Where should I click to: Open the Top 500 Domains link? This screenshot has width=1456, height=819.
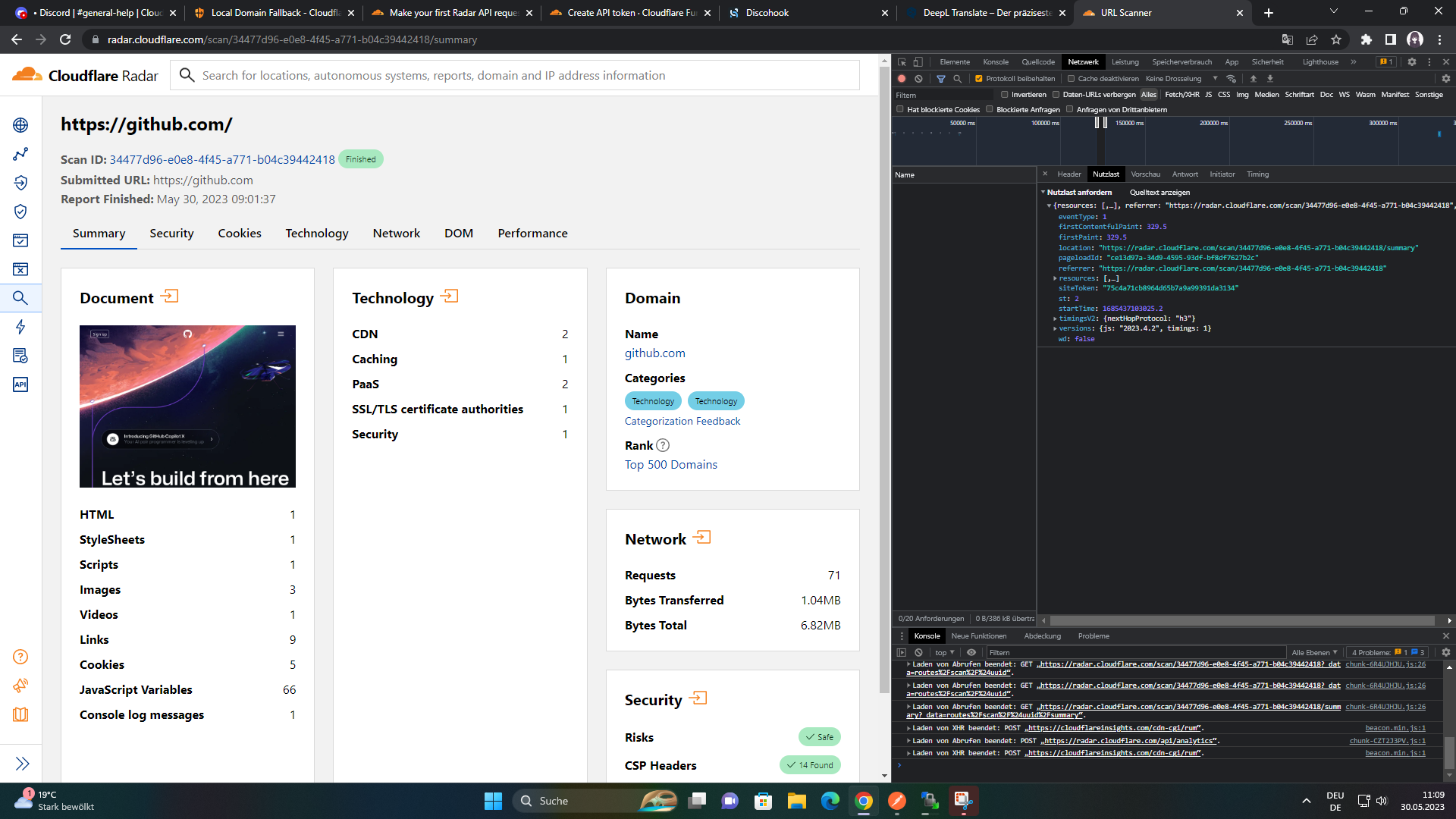(670, 464)
